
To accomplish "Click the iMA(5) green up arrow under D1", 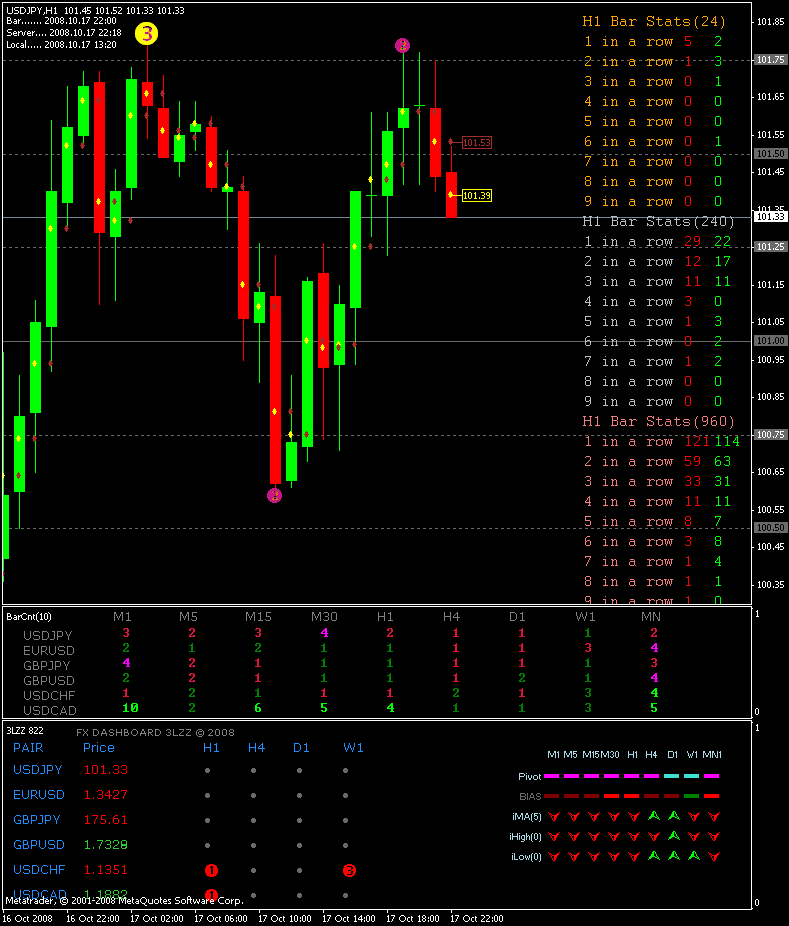I will pos(673,816).
